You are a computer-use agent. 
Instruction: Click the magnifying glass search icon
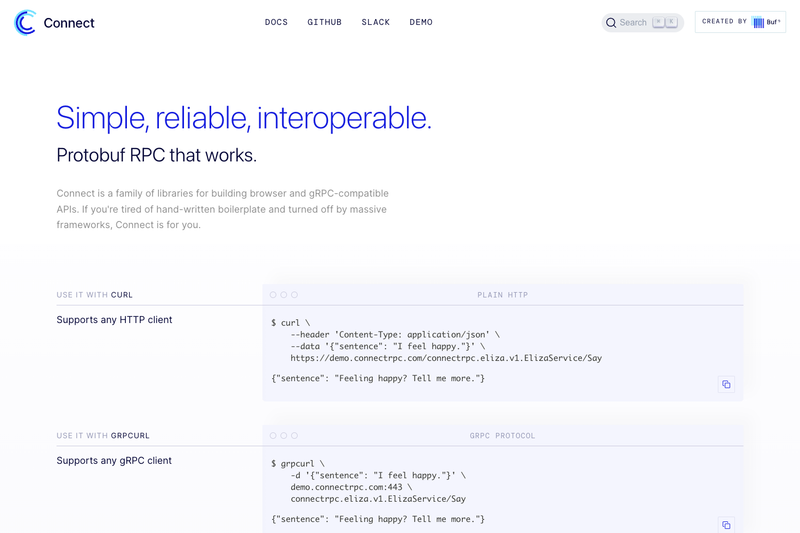point(611,22)
